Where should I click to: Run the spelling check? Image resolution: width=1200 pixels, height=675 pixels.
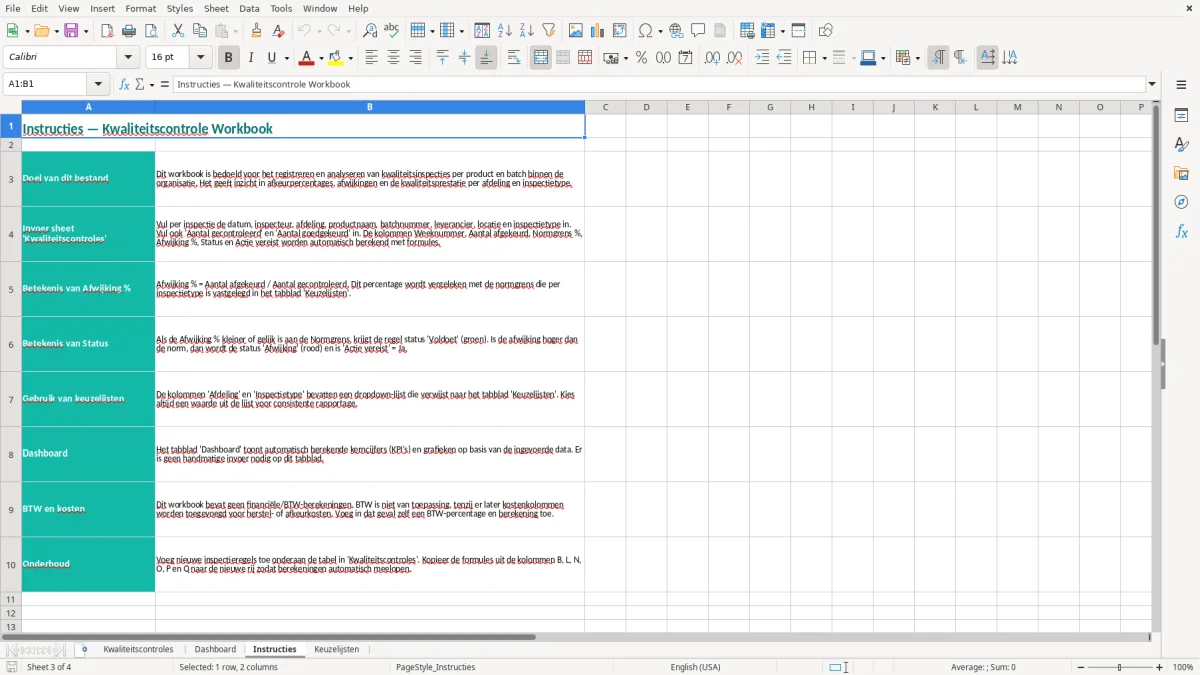[x=392, y=31]
